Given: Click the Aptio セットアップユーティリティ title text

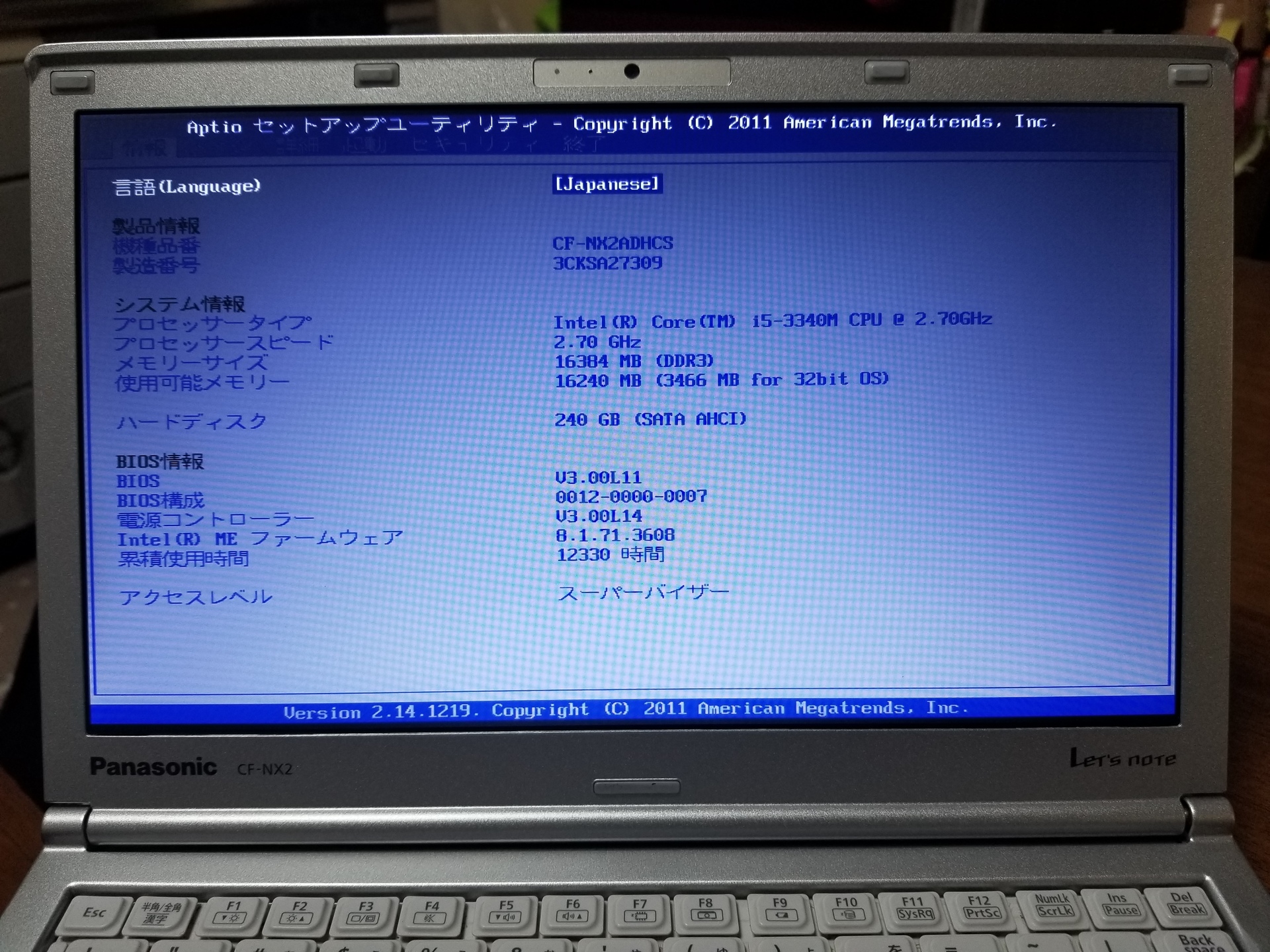Looking at the screenshot, I should point(362,126).
